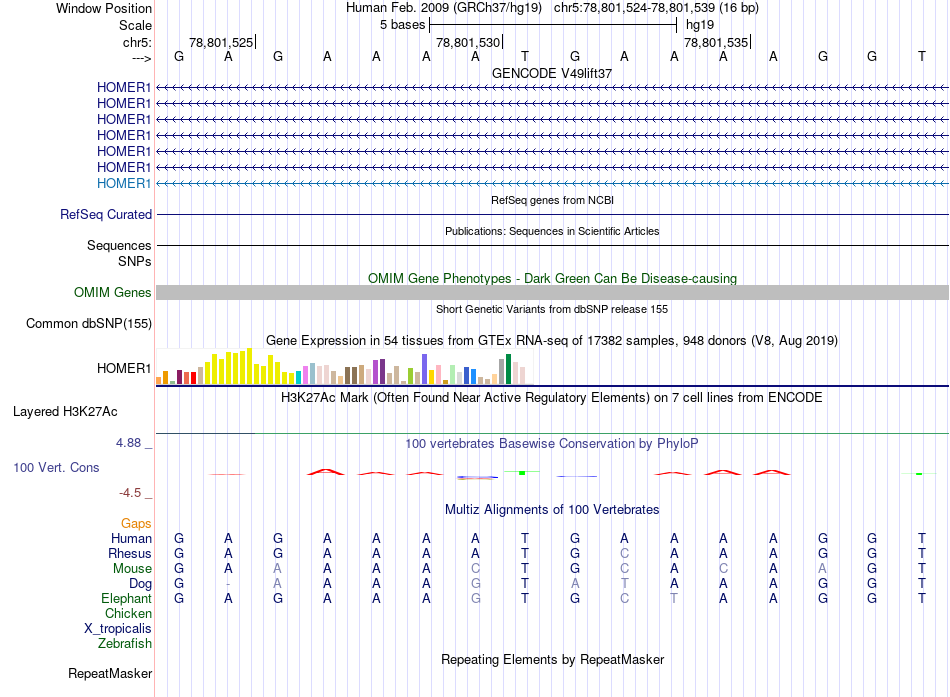Screen dimensions: 950x697
Task: Click the gray OMIM Genes bar
Action: pos(552,293)
